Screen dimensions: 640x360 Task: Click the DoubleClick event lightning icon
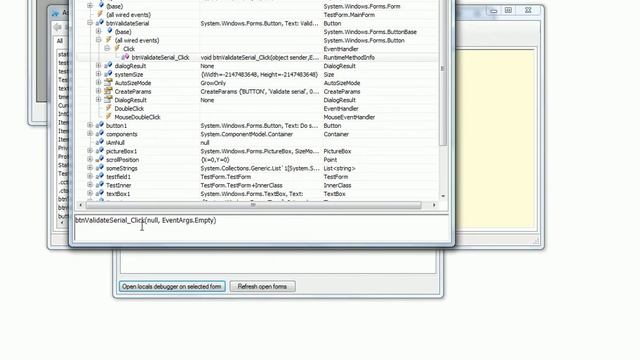point(109,108)
